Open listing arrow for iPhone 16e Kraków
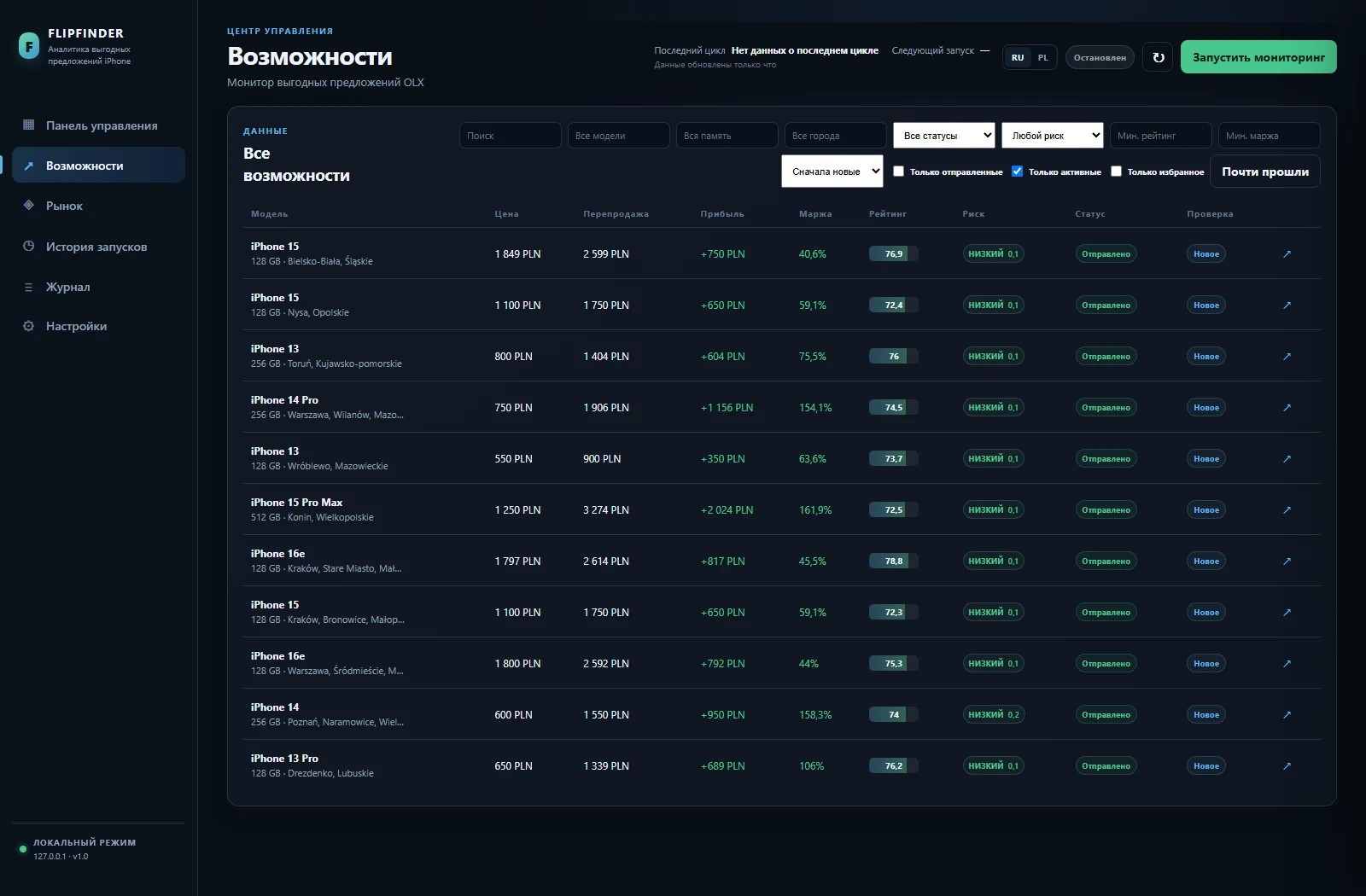The image size is (1366, 896). 1287,561
